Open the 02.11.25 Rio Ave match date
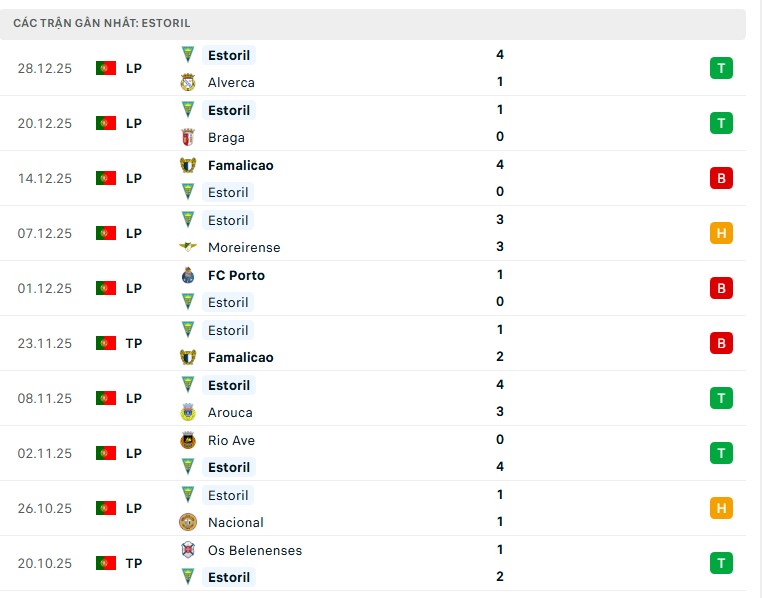The width and height of the screenshot is (762, 598). point(45,453)
